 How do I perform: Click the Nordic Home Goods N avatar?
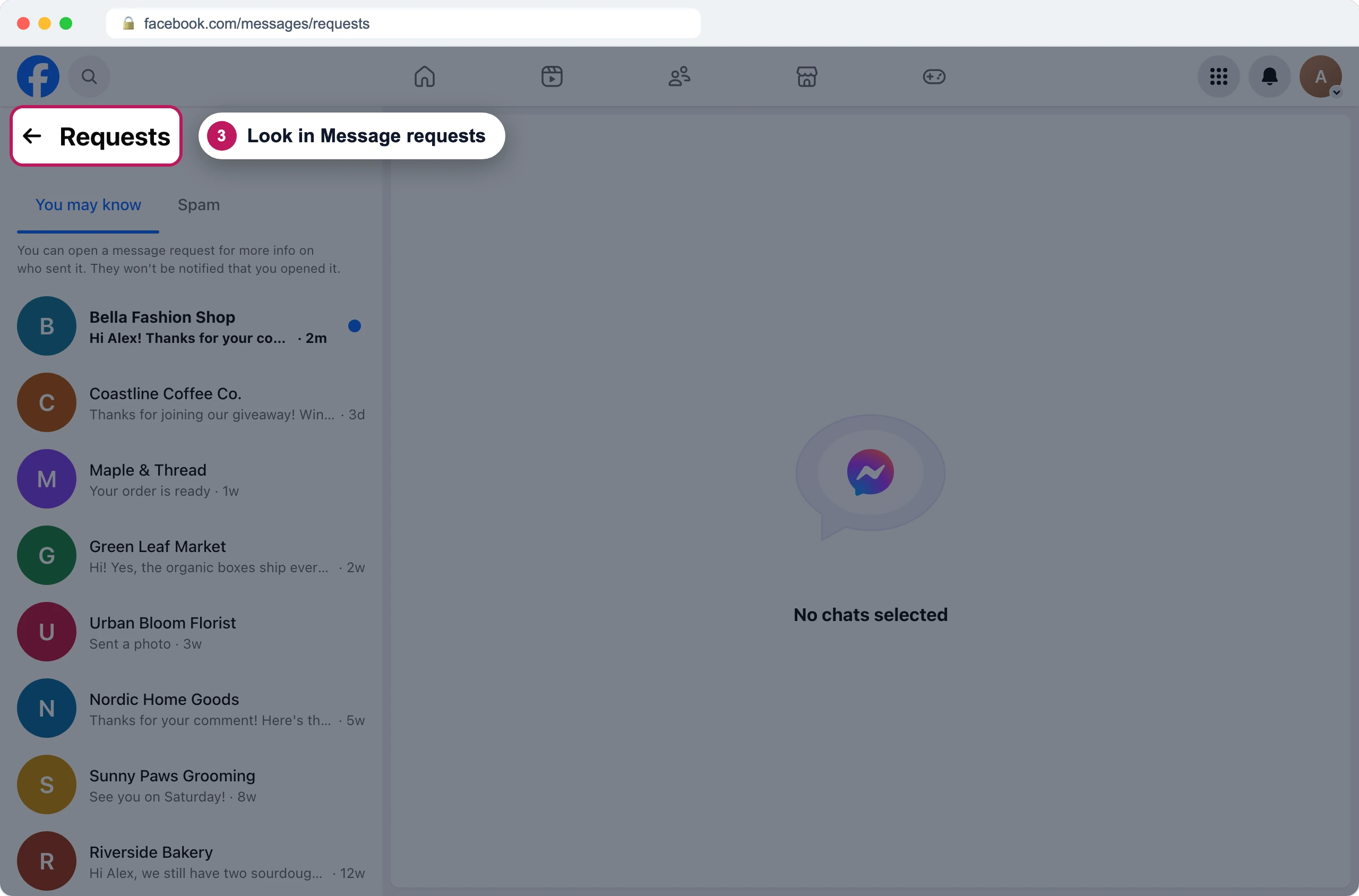[x=47, y=709]
